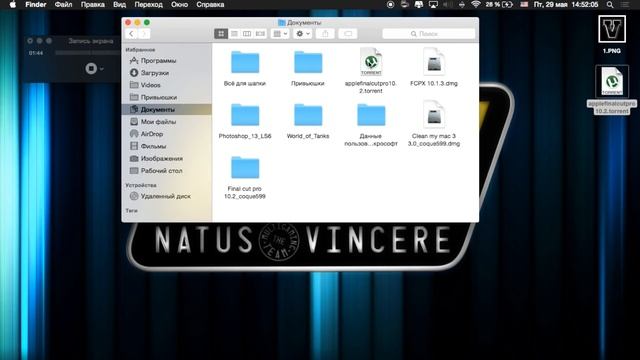Open Notification Center icon in menu bar
The height and width of the screenshot is (360, 640).
coord(625,4)
